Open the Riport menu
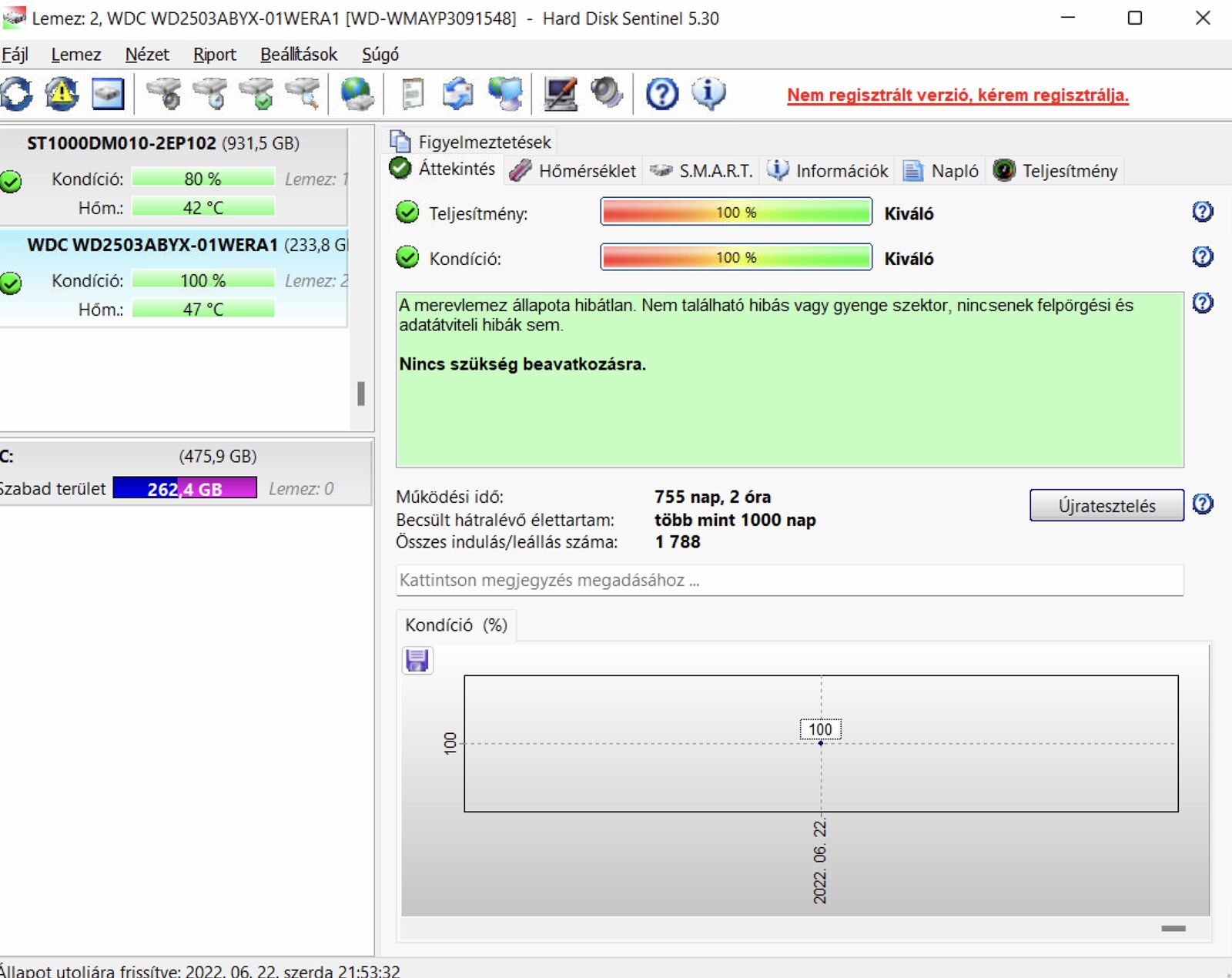 pyautogui.click(x=215, y=55)
